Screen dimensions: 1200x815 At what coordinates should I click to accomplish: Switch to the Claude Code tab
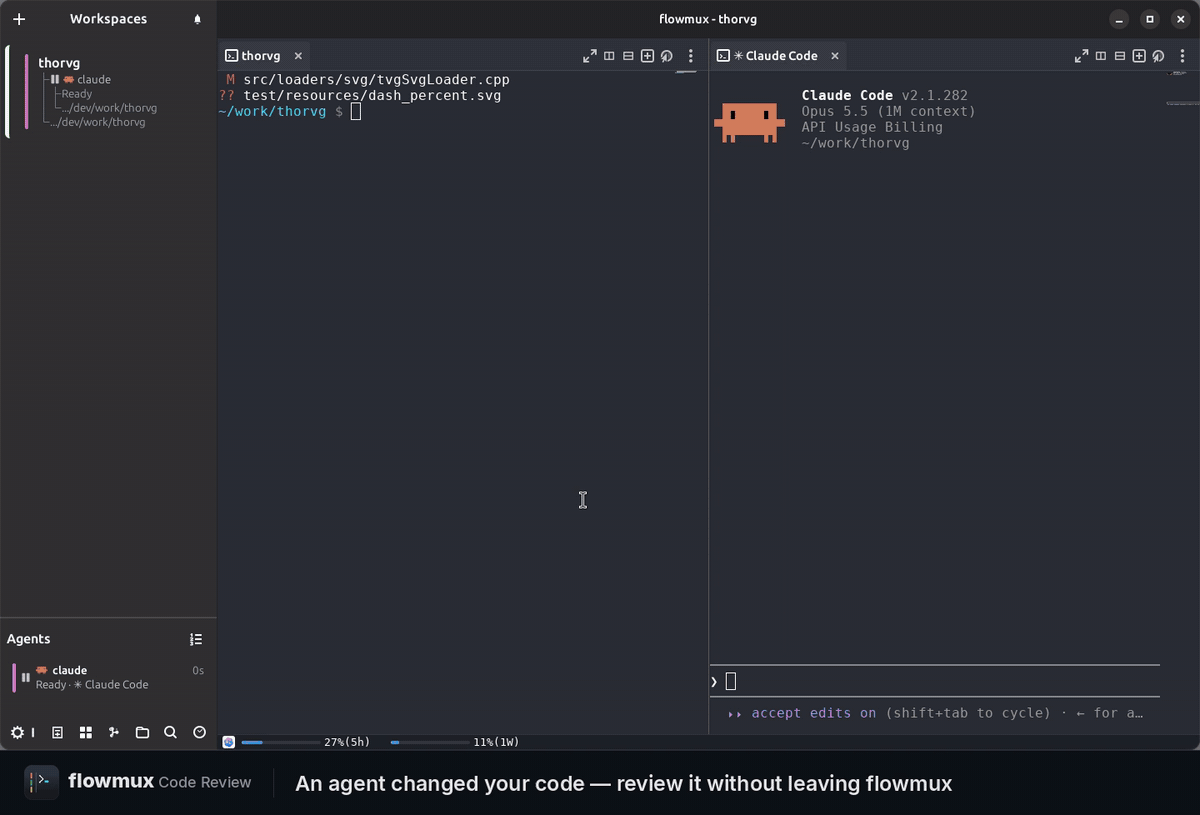click(768, 56)
